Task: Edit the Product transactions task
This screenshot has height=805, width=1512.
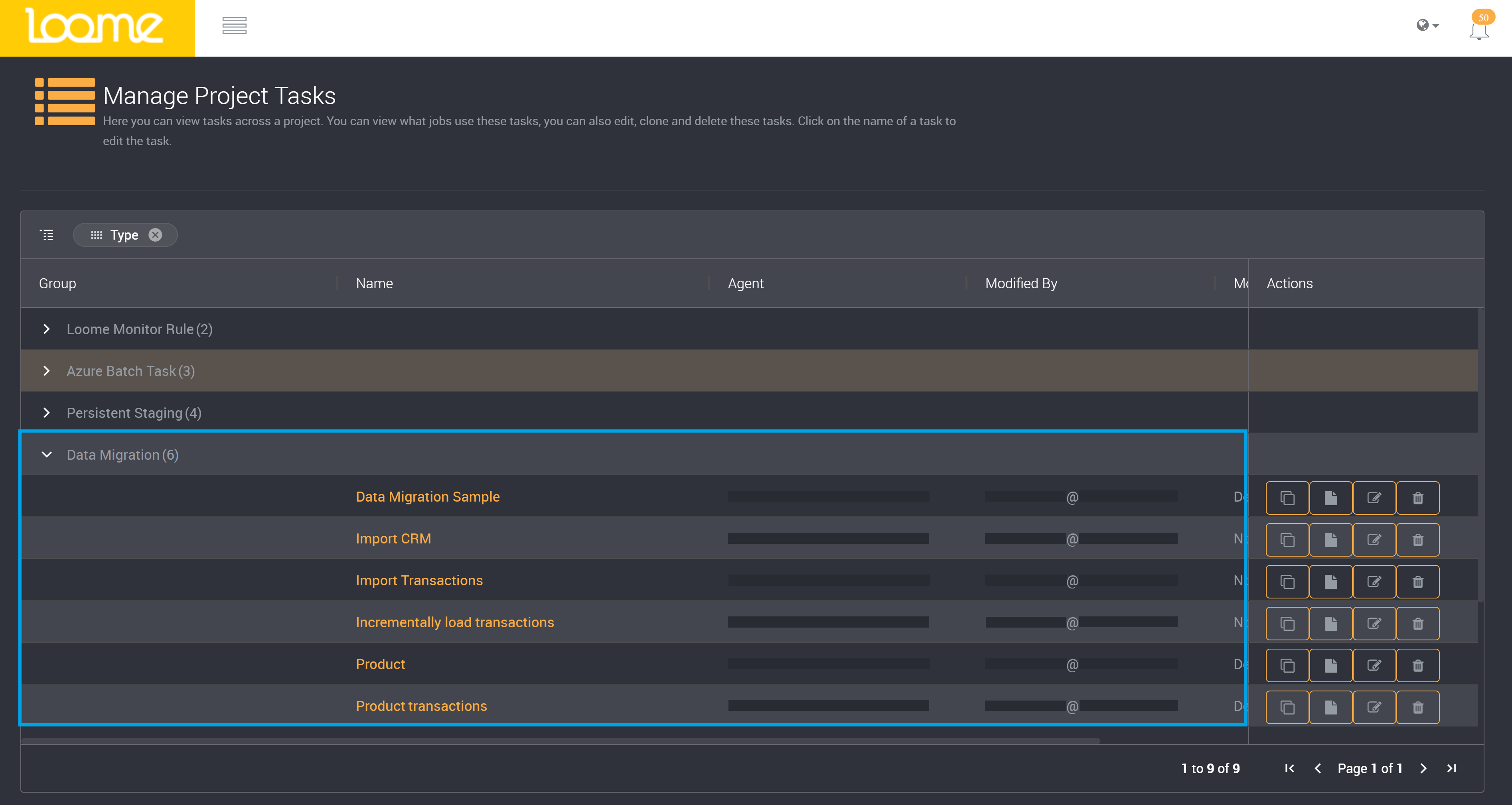Action: pyautogui.click(x=1374, y=707)
